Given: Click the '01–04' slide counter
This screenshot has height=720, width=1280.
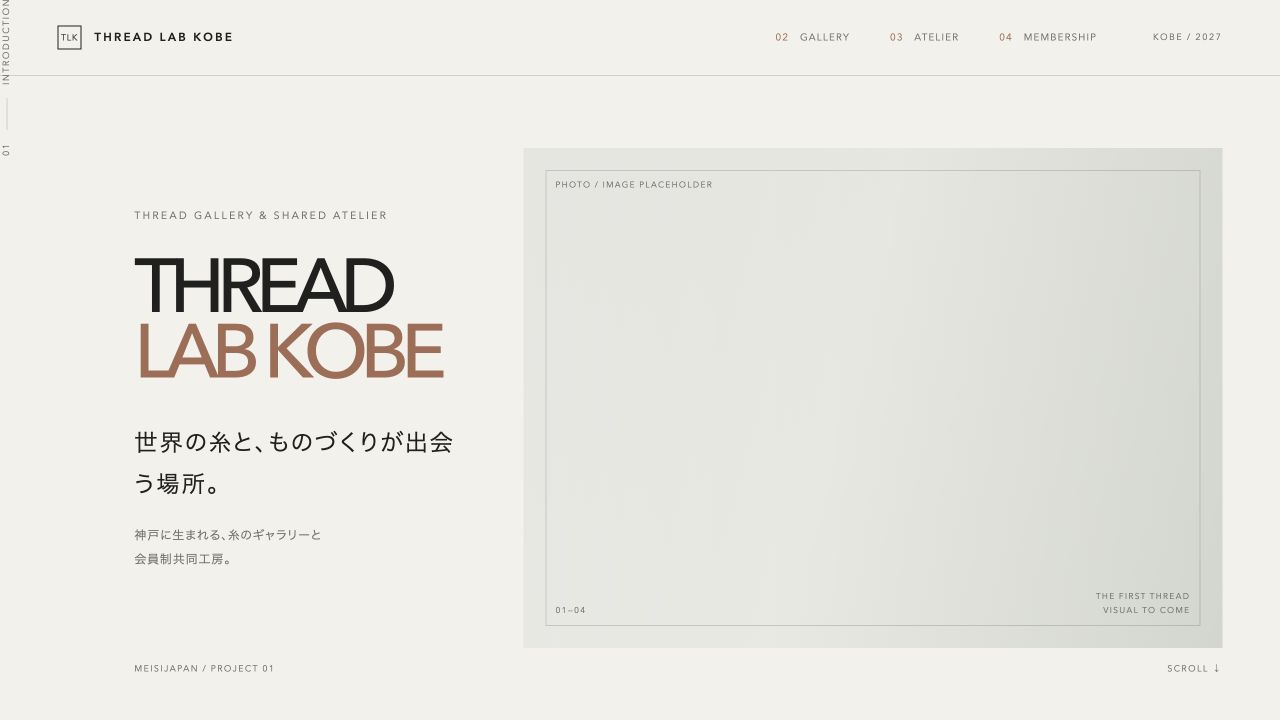Looking at the screenshot, I should coord(571,610).
